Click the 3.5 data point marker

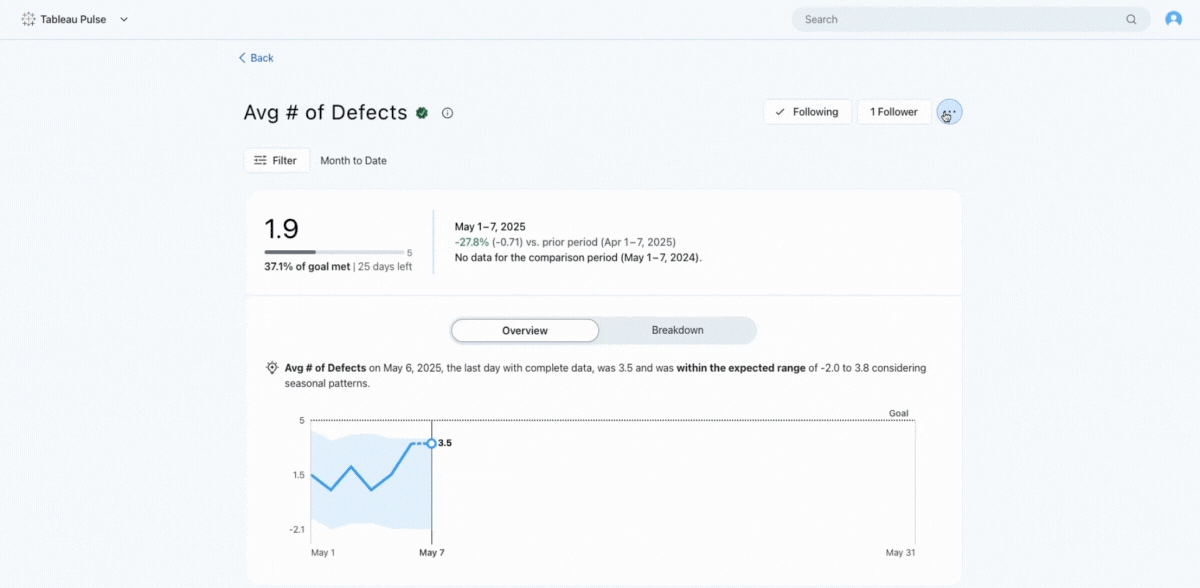431,443
